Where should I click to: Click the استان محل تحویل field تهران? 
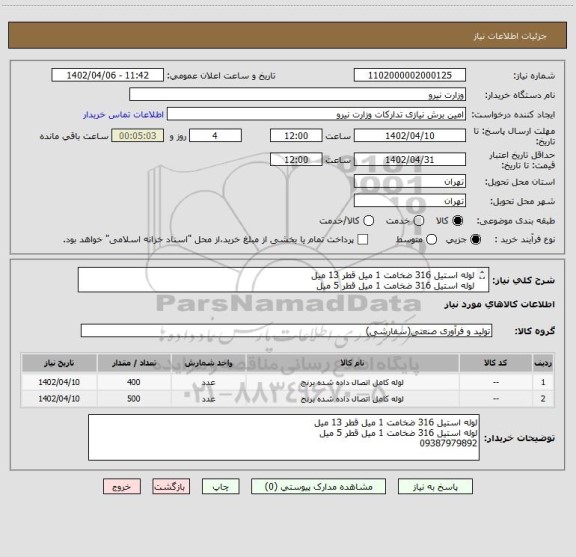[410, 182]
